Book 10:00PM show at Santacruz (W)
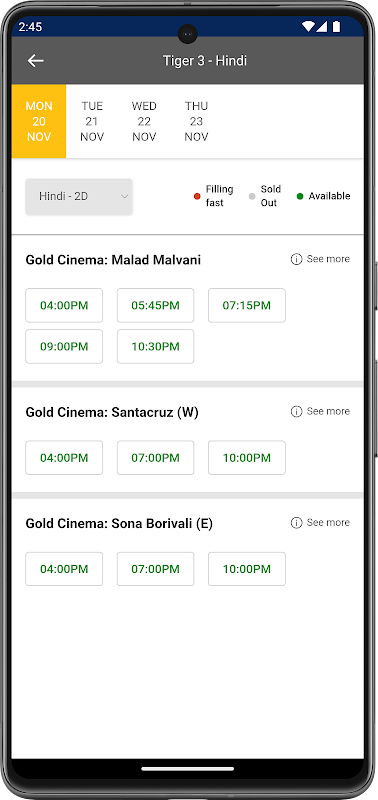Viewport: 378px width, 800px height. pyautogui.click(x=247, y=458)
